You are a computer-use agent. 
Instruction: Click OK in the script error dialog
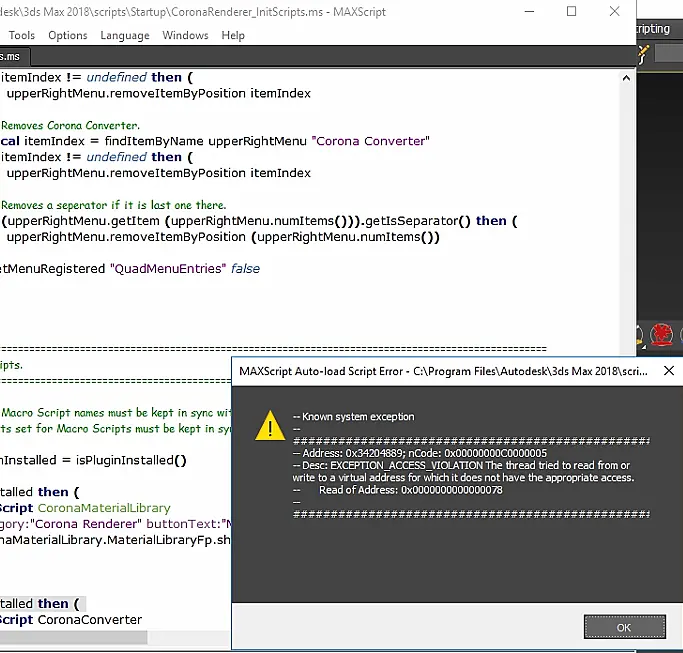coord(624,627)
